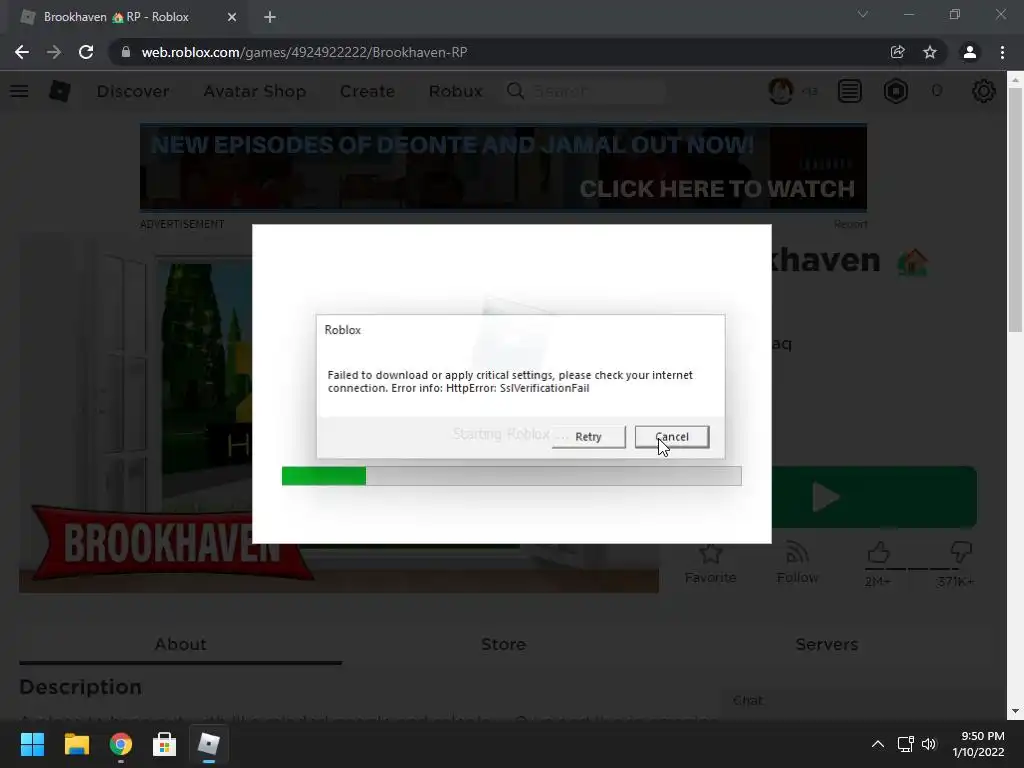Image resolution: width=1024 pixels, height=768 pixels.
Task: Click scrollbar up arrow
Action: point(1015,80)
